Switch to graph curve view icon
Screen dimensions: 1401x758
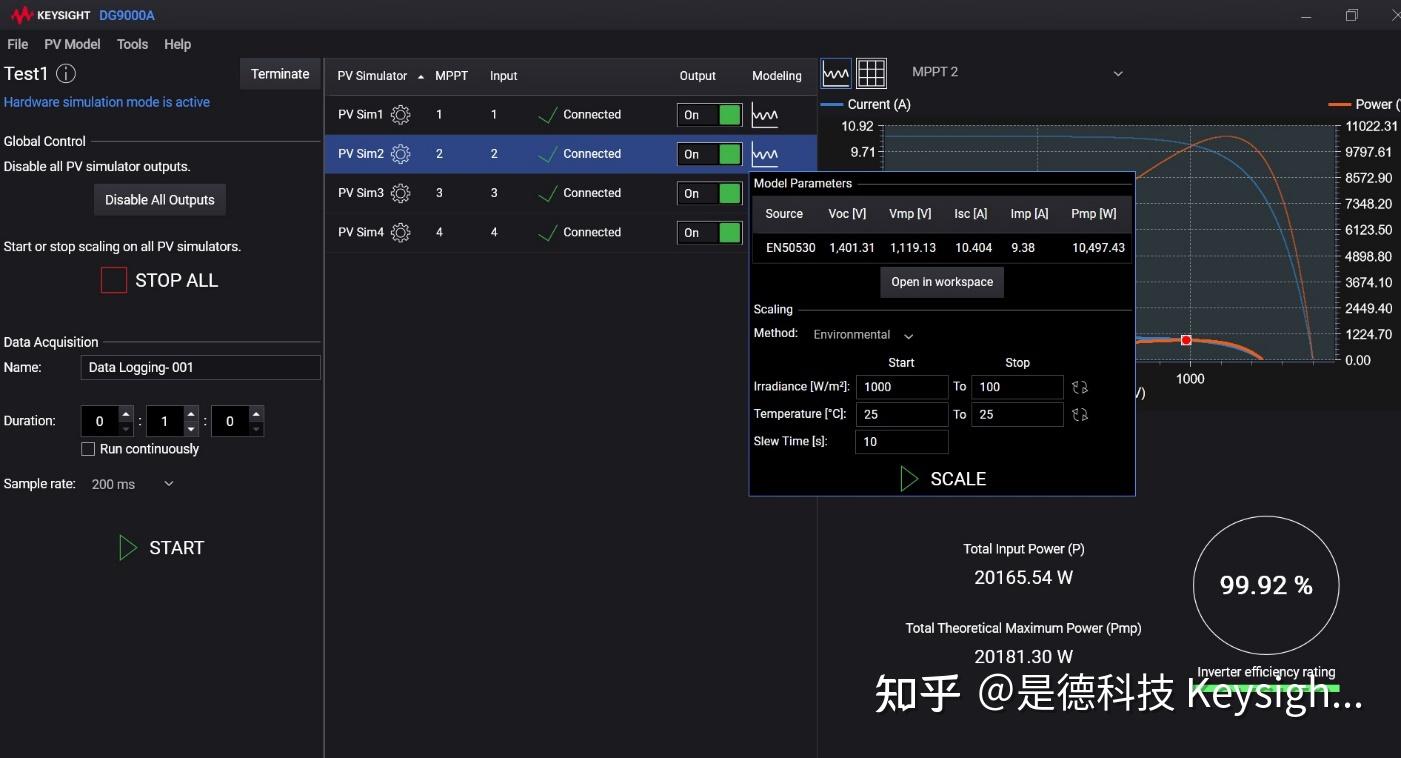836,73
